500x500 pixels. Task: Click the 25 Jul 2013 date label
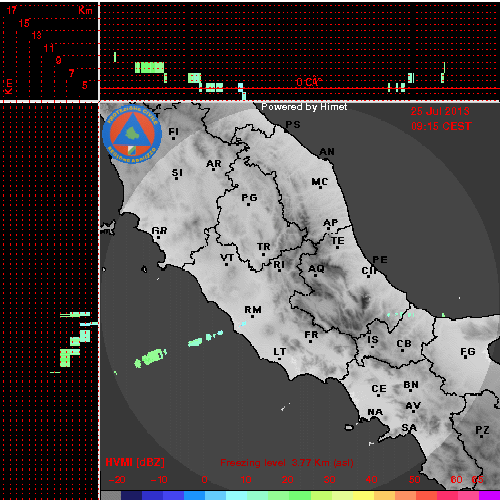pos(440,111)
